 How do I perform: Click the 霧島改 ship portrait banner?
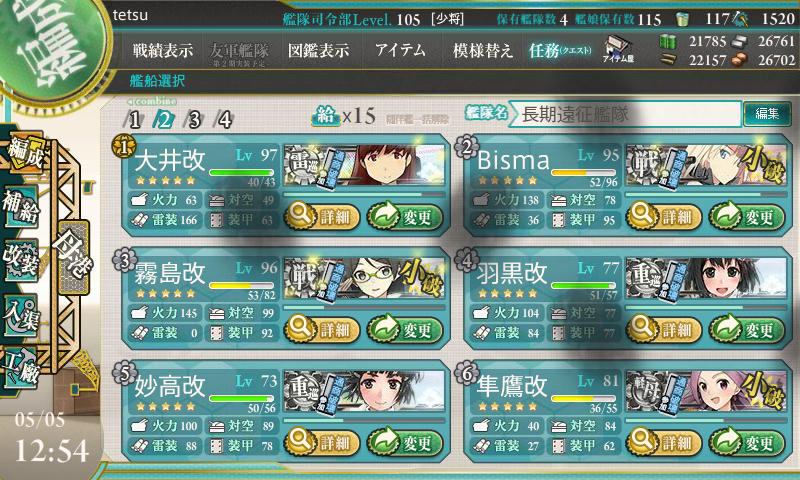[x=364, y=278]
